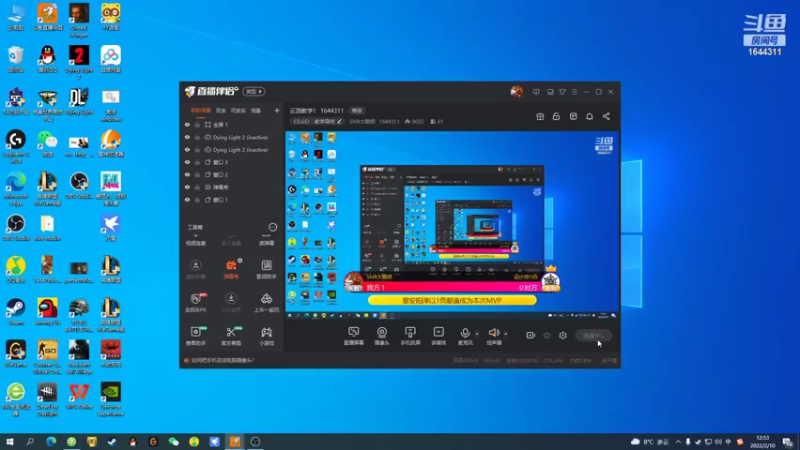Open WeChat from the taskbar
The image size is (800, 450).
pyautogui.click(x=173, y=441)
